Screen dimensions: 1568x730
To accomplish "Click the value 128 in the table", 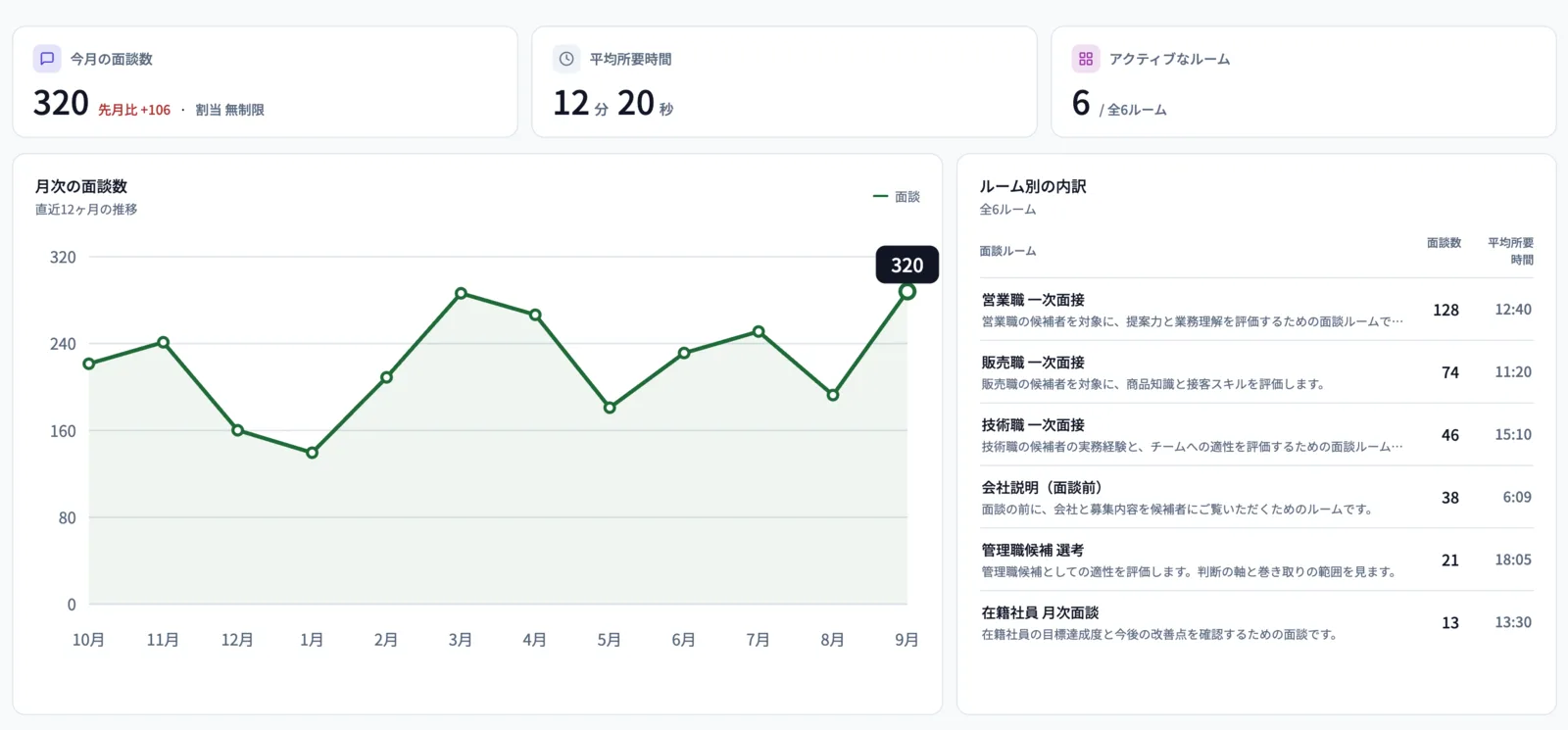I will tap(1445, 310).
